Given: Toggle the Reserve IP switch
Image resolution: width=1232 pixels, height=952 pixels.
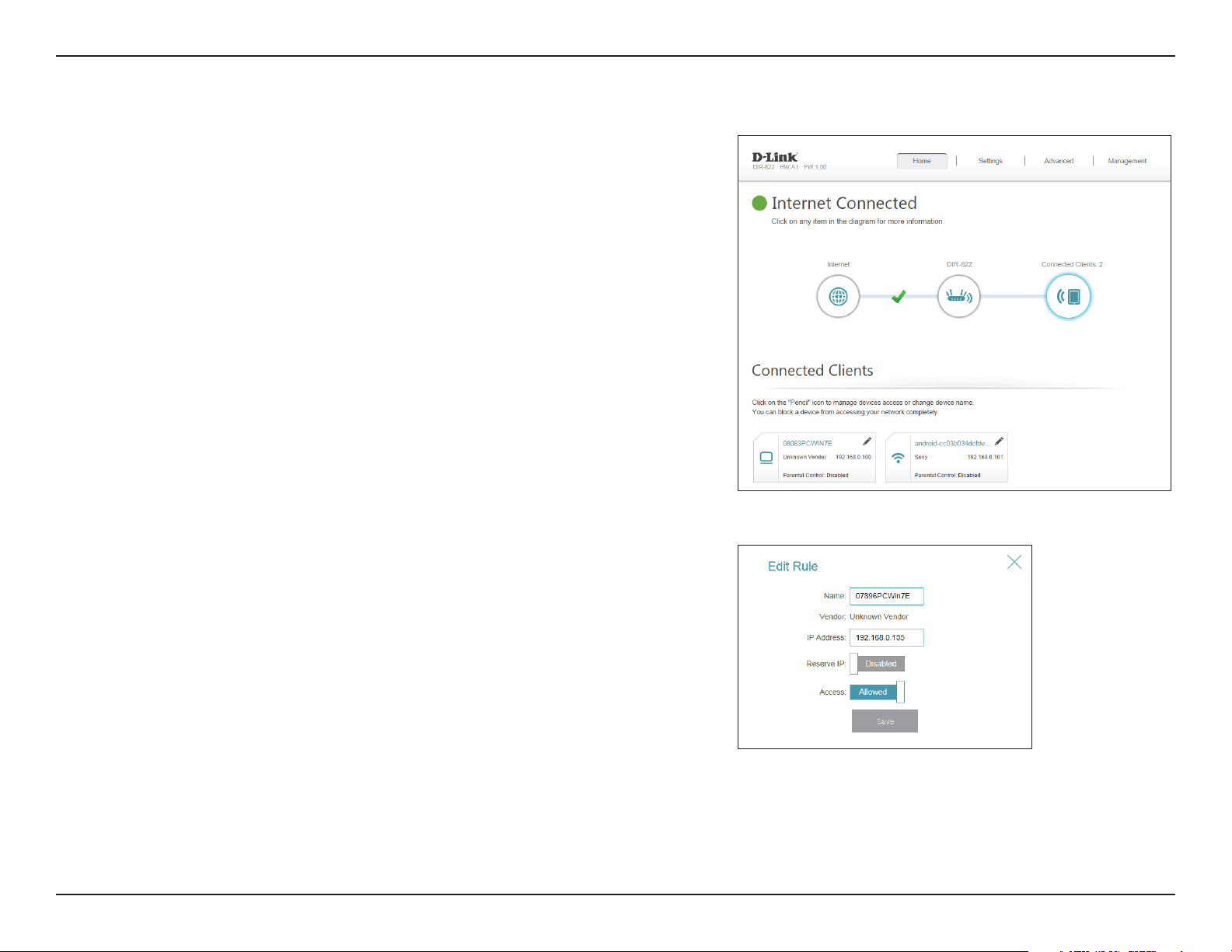Looking at the screenshot, I should (878, 664).
